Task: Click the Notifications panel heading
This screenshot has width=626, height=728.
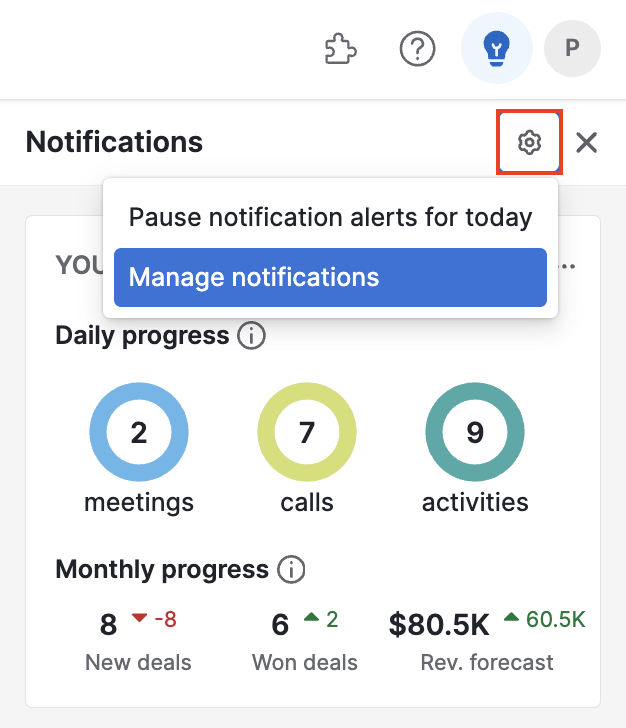Action: click(114, 142)
